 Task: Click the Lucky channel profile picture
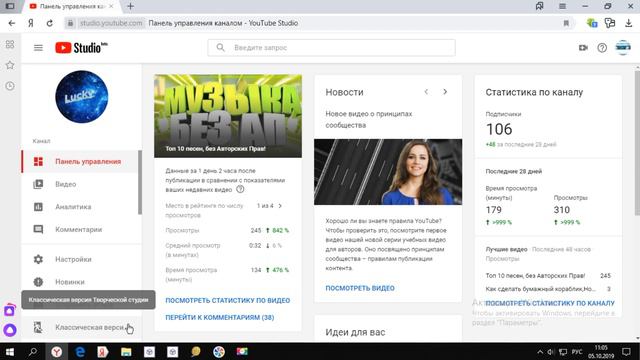click(82, 97)
